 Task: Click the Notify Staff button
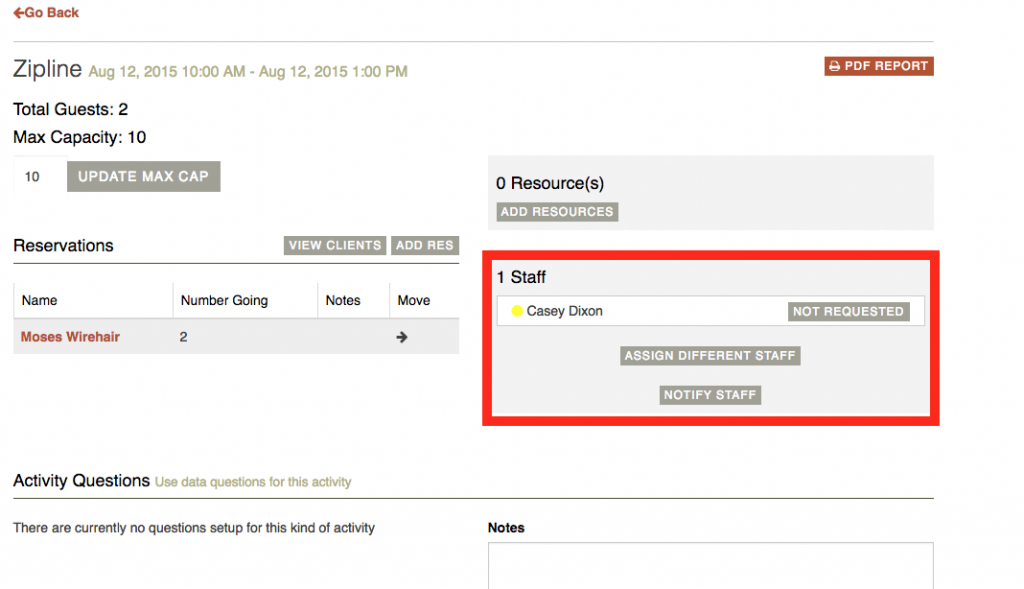point(710,395)
